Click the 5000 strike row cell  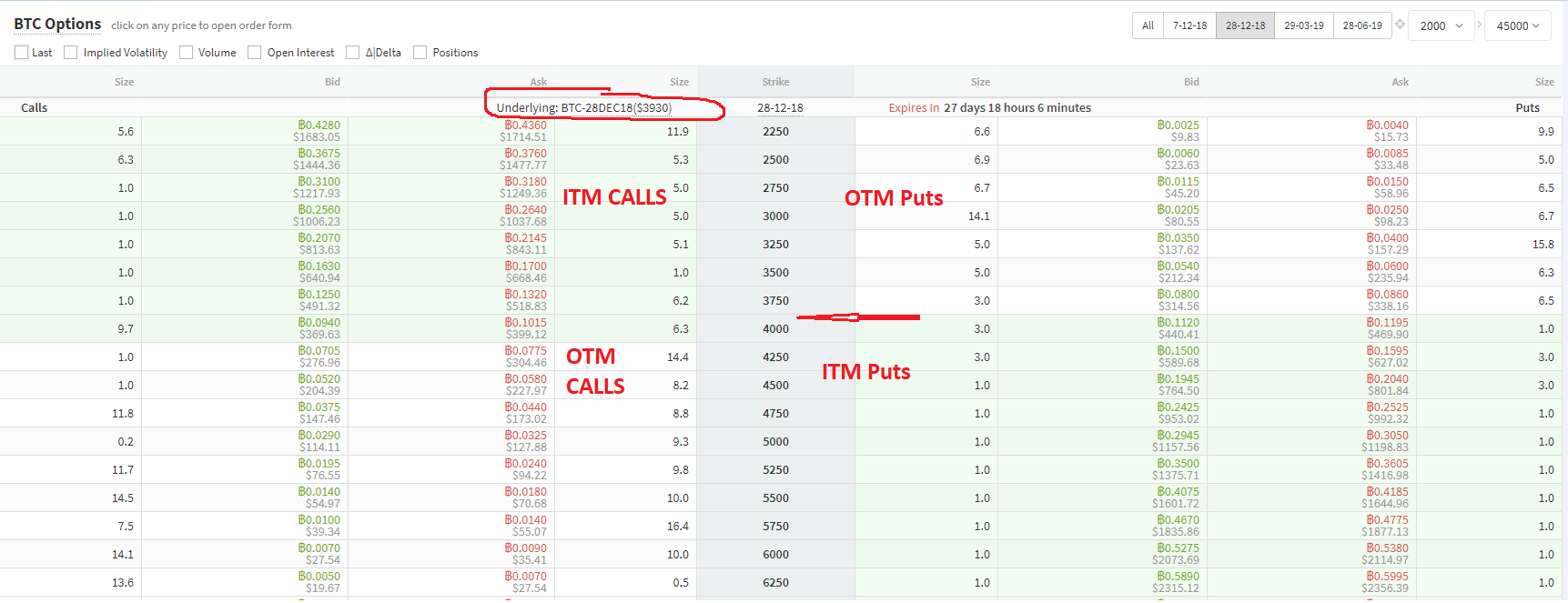[x=775, y=442]
